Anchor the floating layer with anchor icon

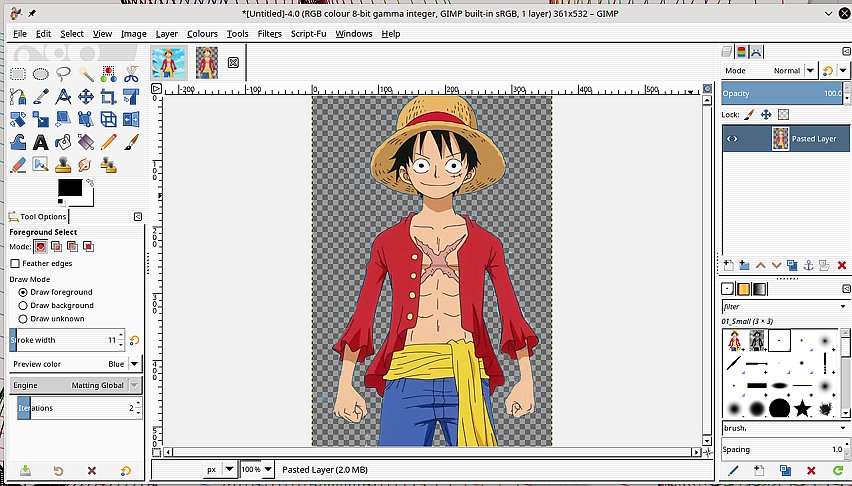pos(808,265)
